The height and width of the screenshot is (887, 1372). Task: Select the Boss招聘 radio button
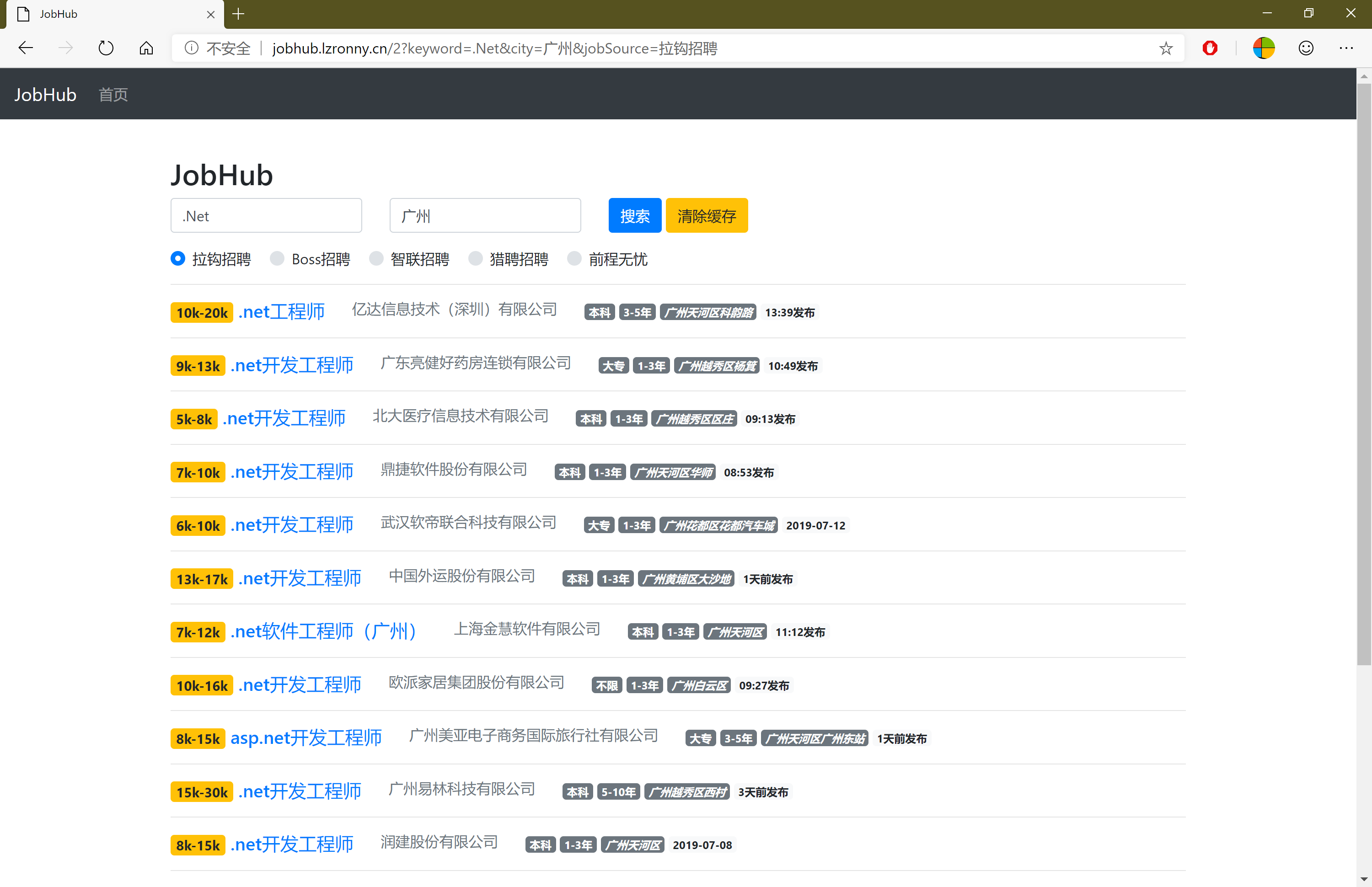278,259
